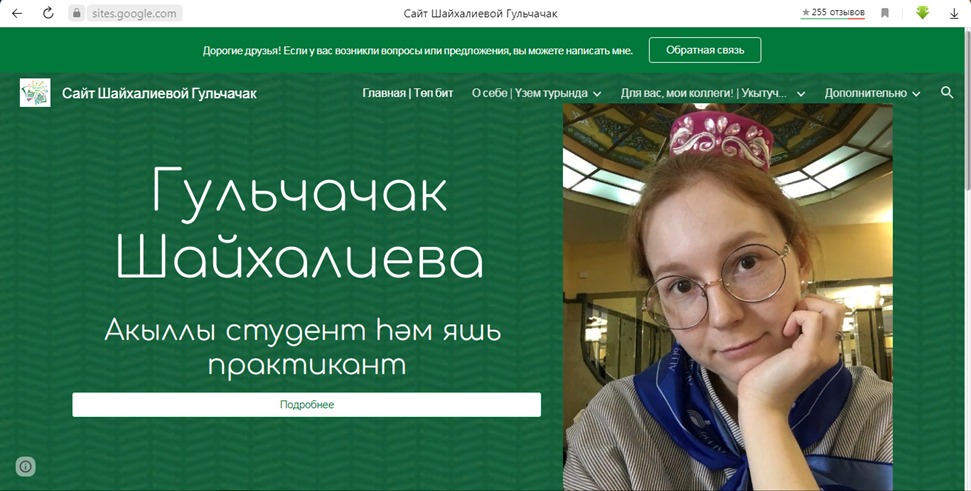Reload the page with the refresh icon

point(48,13)
